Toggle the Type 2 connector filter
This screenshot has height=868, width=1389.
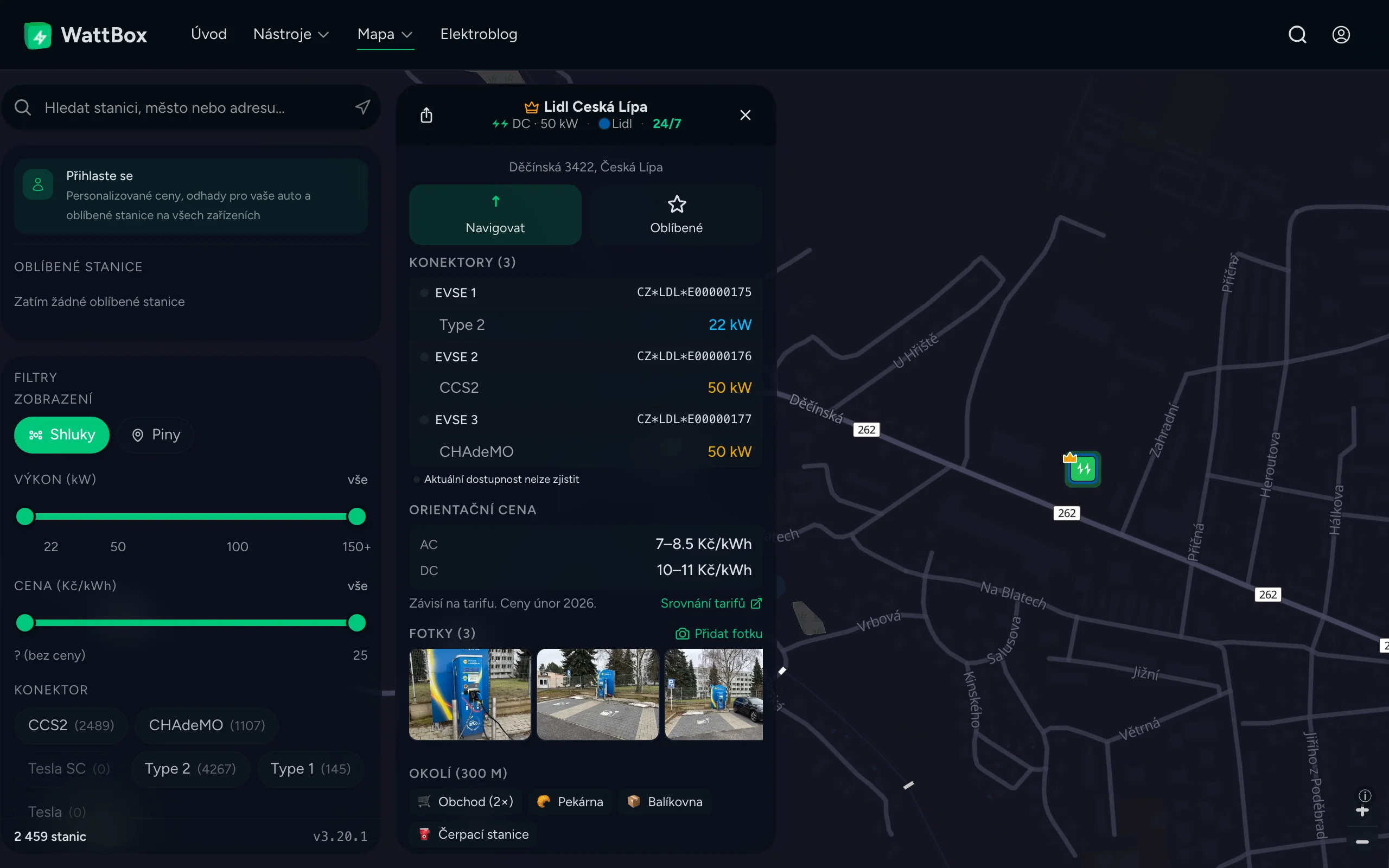190,768
